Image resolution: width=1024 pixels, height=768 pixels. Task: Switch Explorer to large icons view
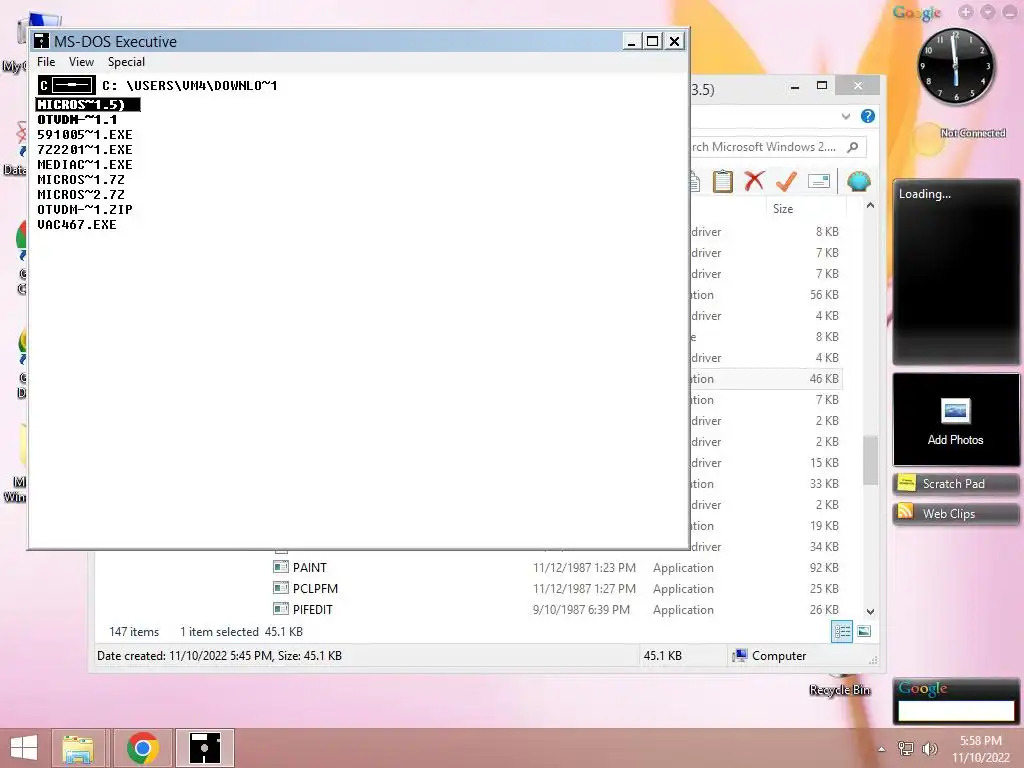863,631
